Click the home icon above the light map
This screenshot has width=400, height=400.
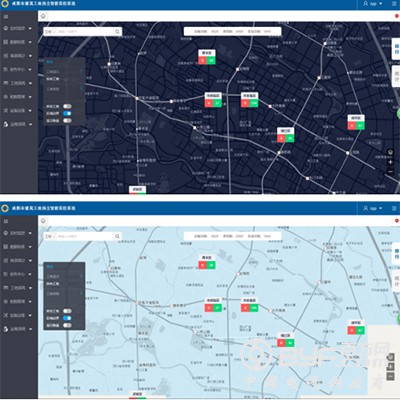43,221
